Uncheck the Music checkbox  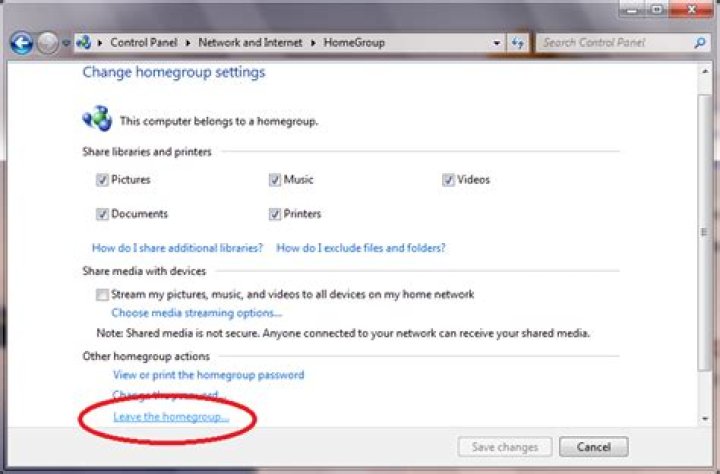[275, 180]
